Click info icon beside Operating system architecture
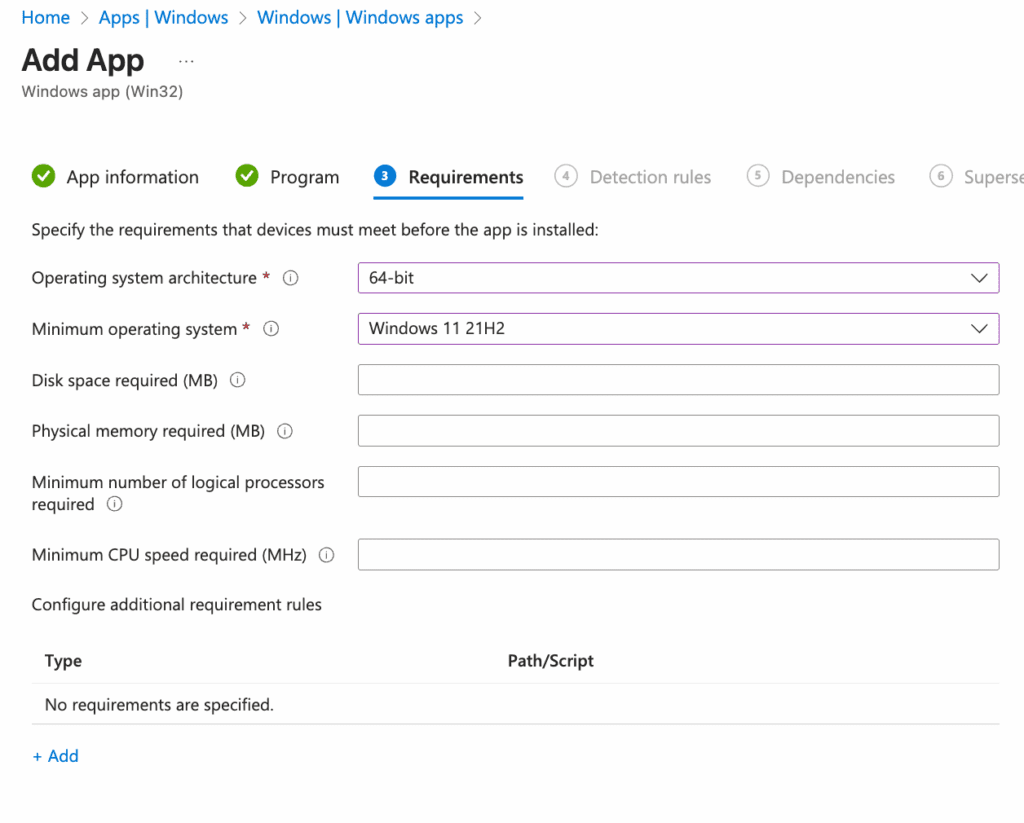Viewport: 1024px width, 823px height. pos(290,279)
